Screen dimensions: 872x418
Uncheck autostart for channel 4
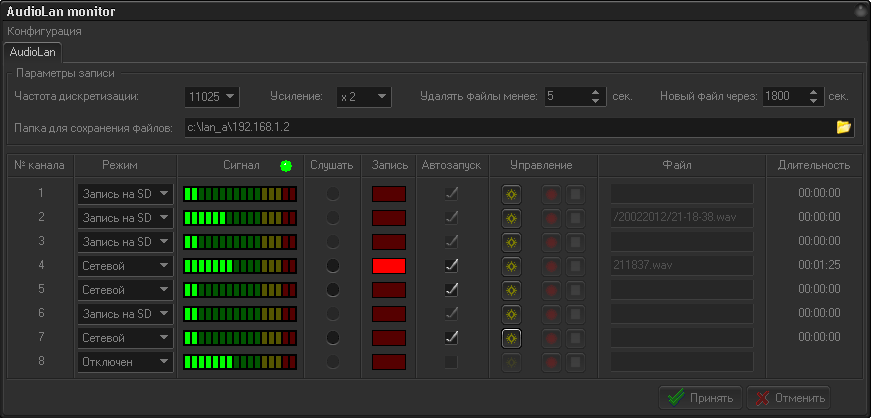451,266
